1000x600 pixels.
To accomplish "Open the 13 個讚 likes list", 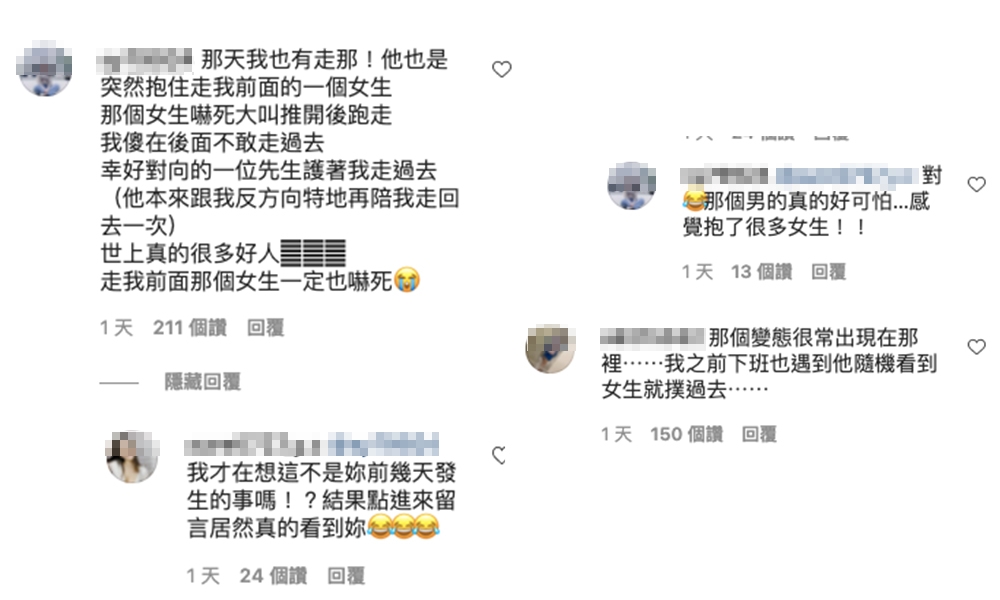I will click(x=761, y=272).
